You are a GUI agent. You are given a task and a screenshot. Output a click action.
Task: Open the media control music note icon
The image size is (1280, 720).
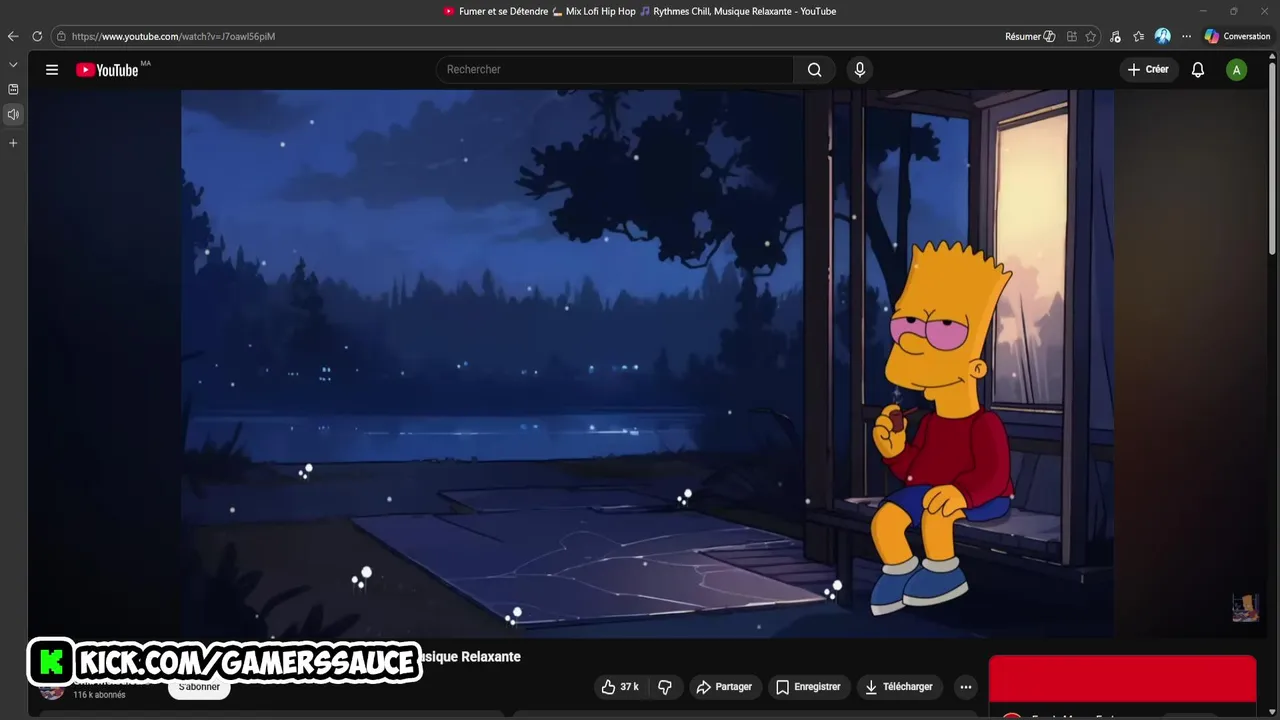(1115, 36)
